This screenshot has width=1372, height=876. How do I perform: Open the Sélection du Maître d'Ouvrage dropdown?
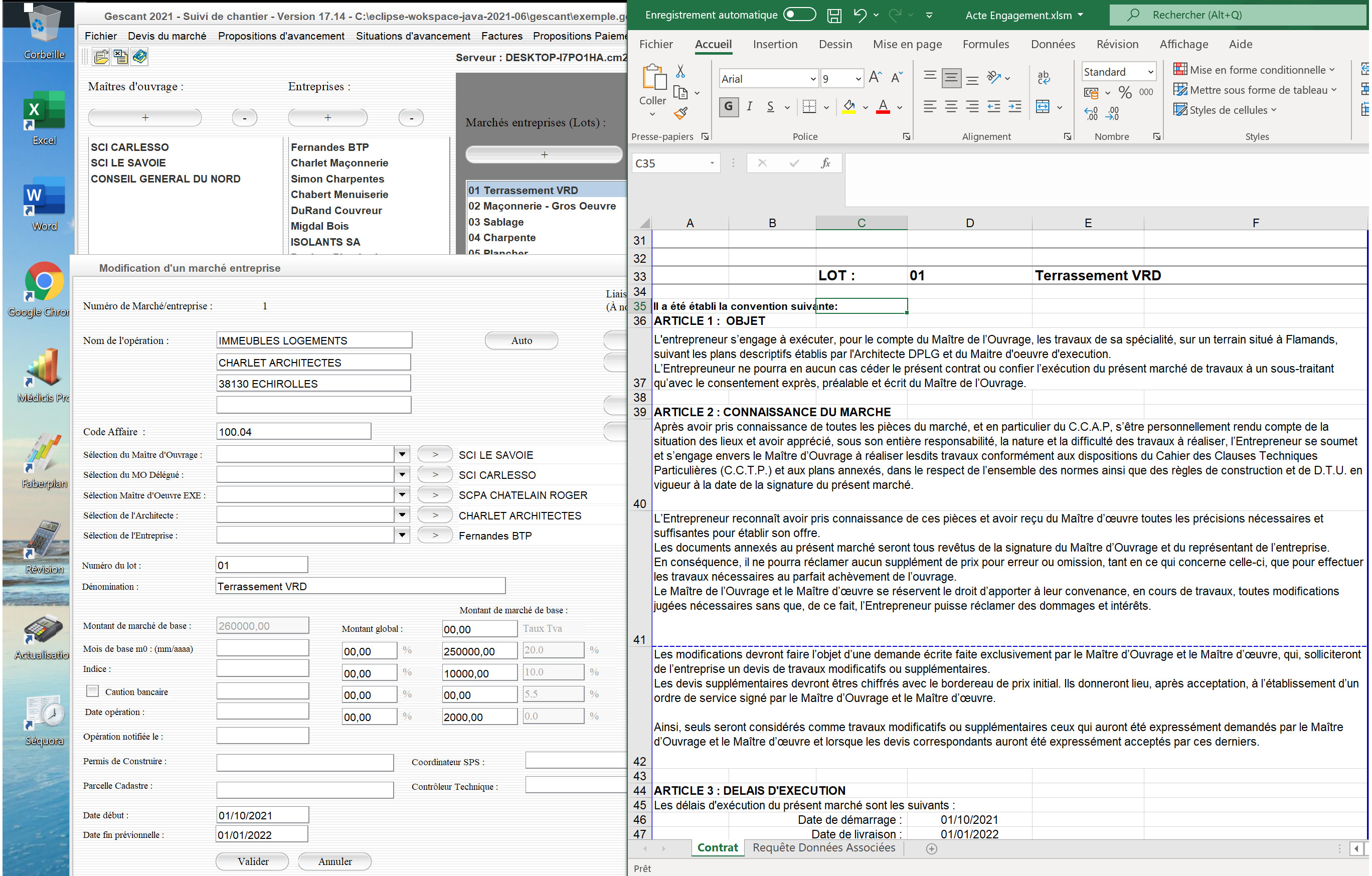click(x=402, y=454)
